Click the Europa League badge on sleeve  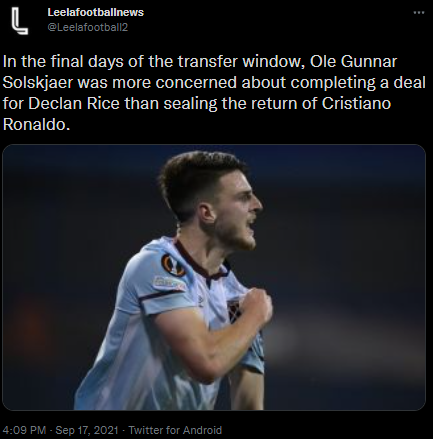[x=173, y=265]
